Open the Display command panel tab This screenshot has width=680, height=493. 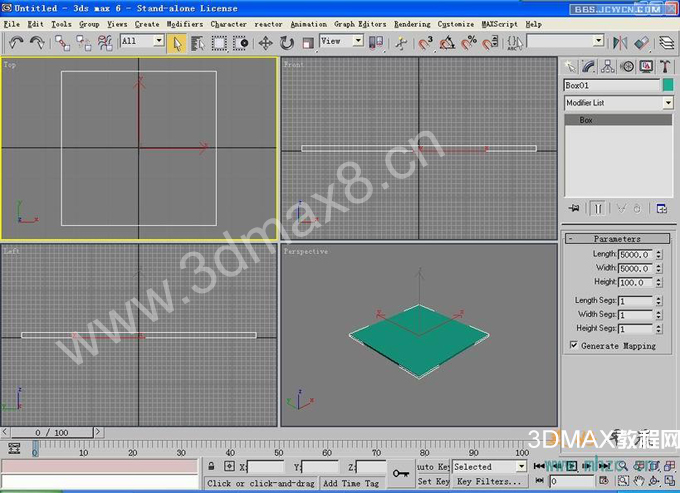coord(645,67)
